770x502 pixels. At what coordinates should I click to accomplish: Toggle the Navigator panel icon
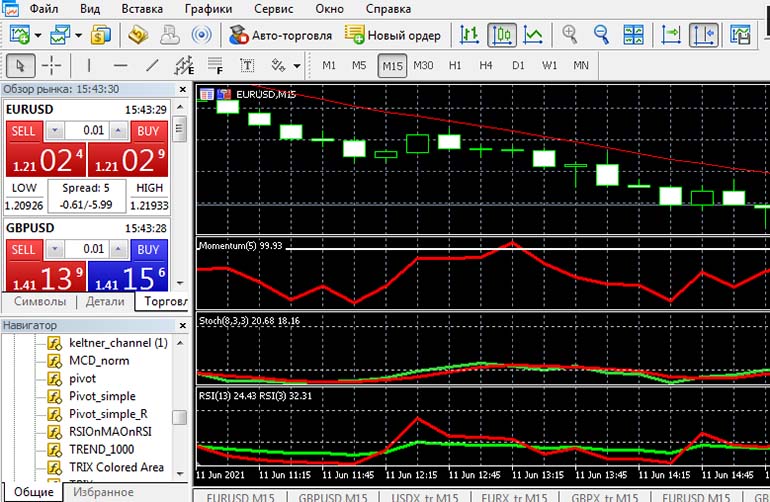170,35
